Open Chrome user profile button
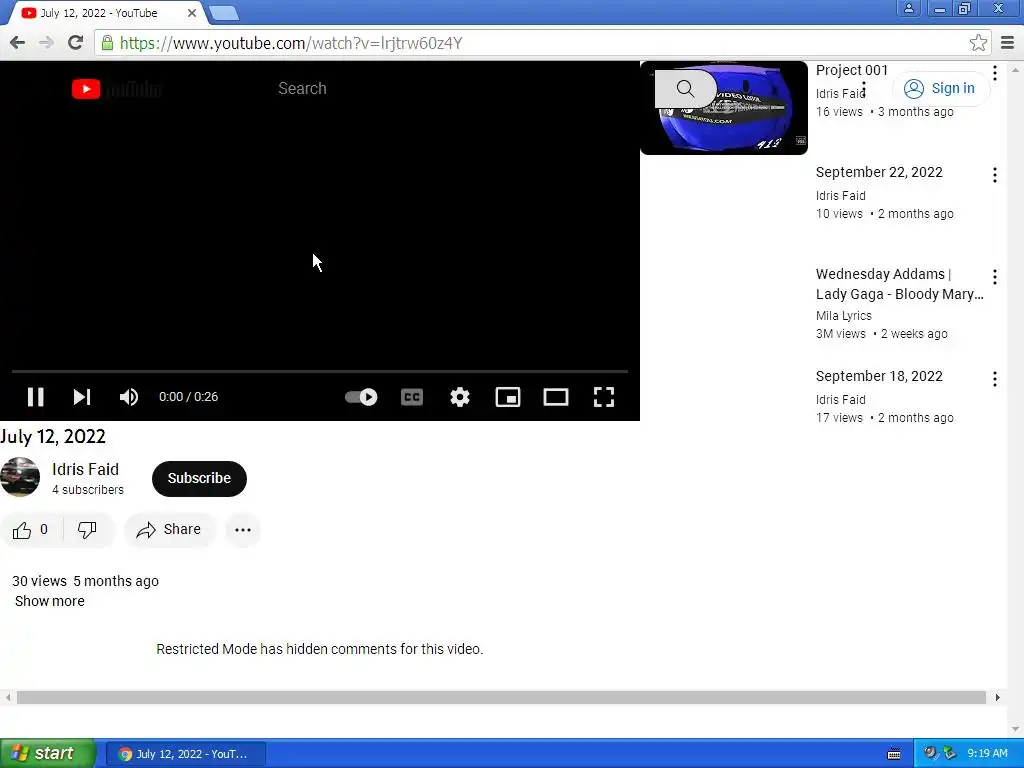 click(908, 8)
